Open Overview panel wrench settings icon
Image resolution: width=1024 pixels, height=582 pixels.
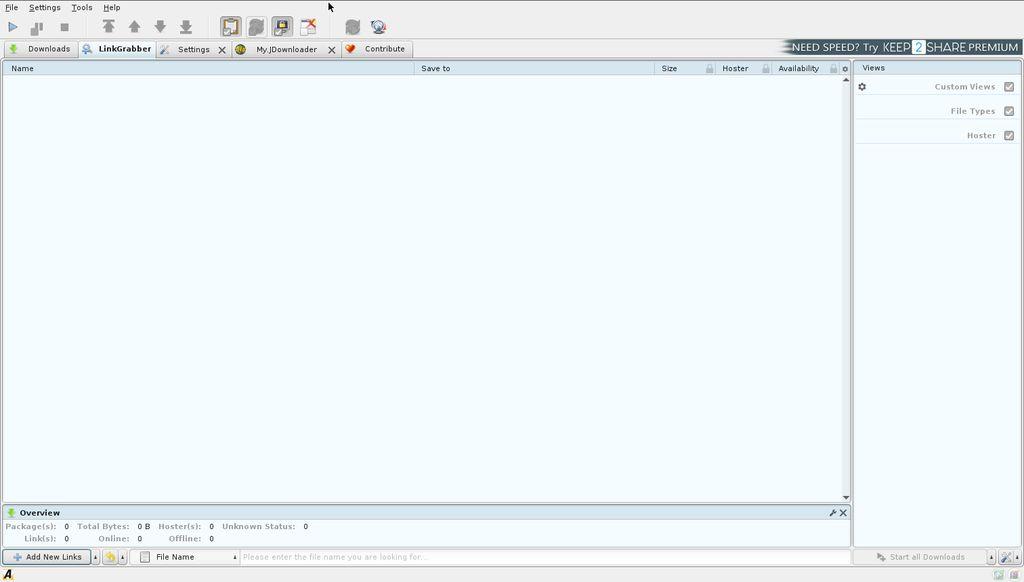832,513
